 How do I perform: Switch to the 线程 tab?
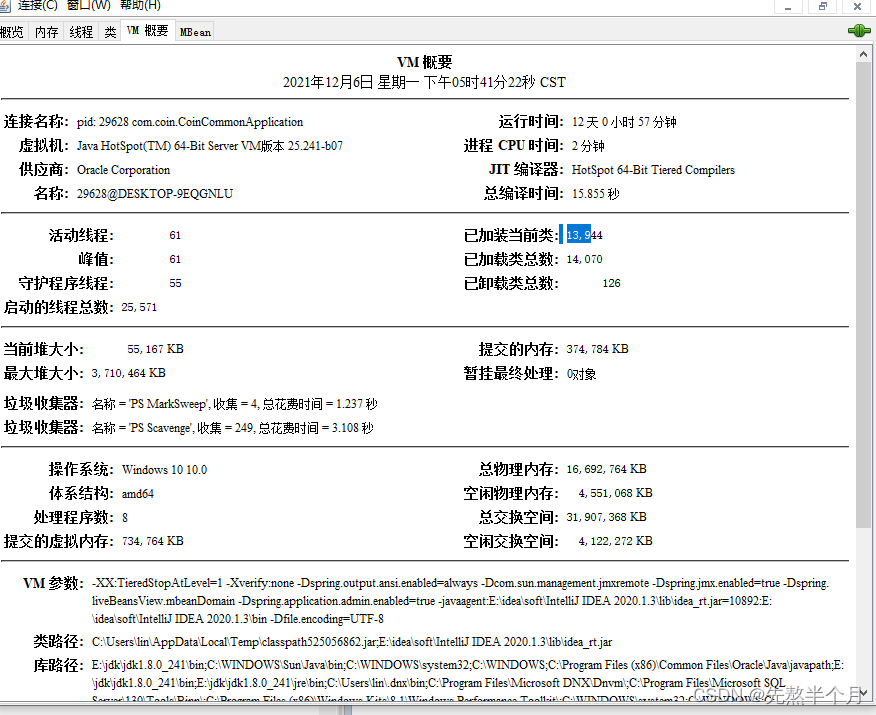(x=81, y=32)
